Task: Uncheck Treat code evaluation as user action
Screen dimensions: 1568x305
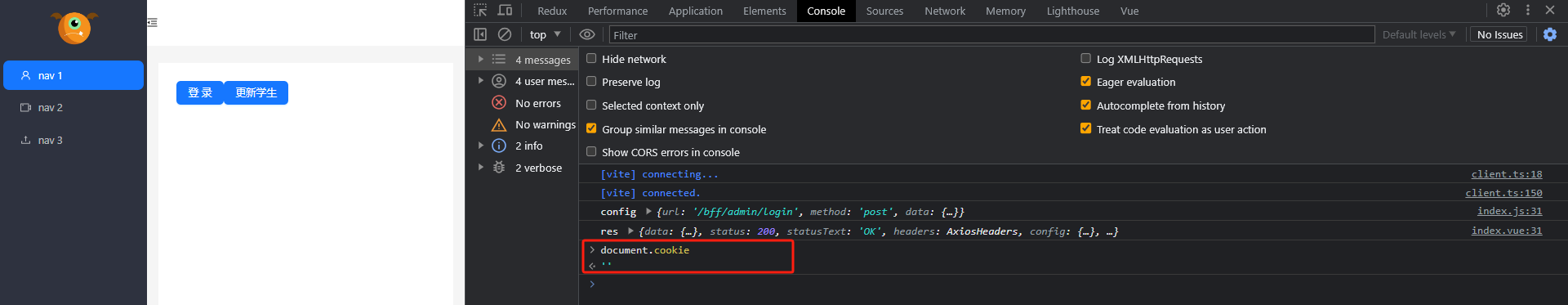Action: tap(1085, 128)
